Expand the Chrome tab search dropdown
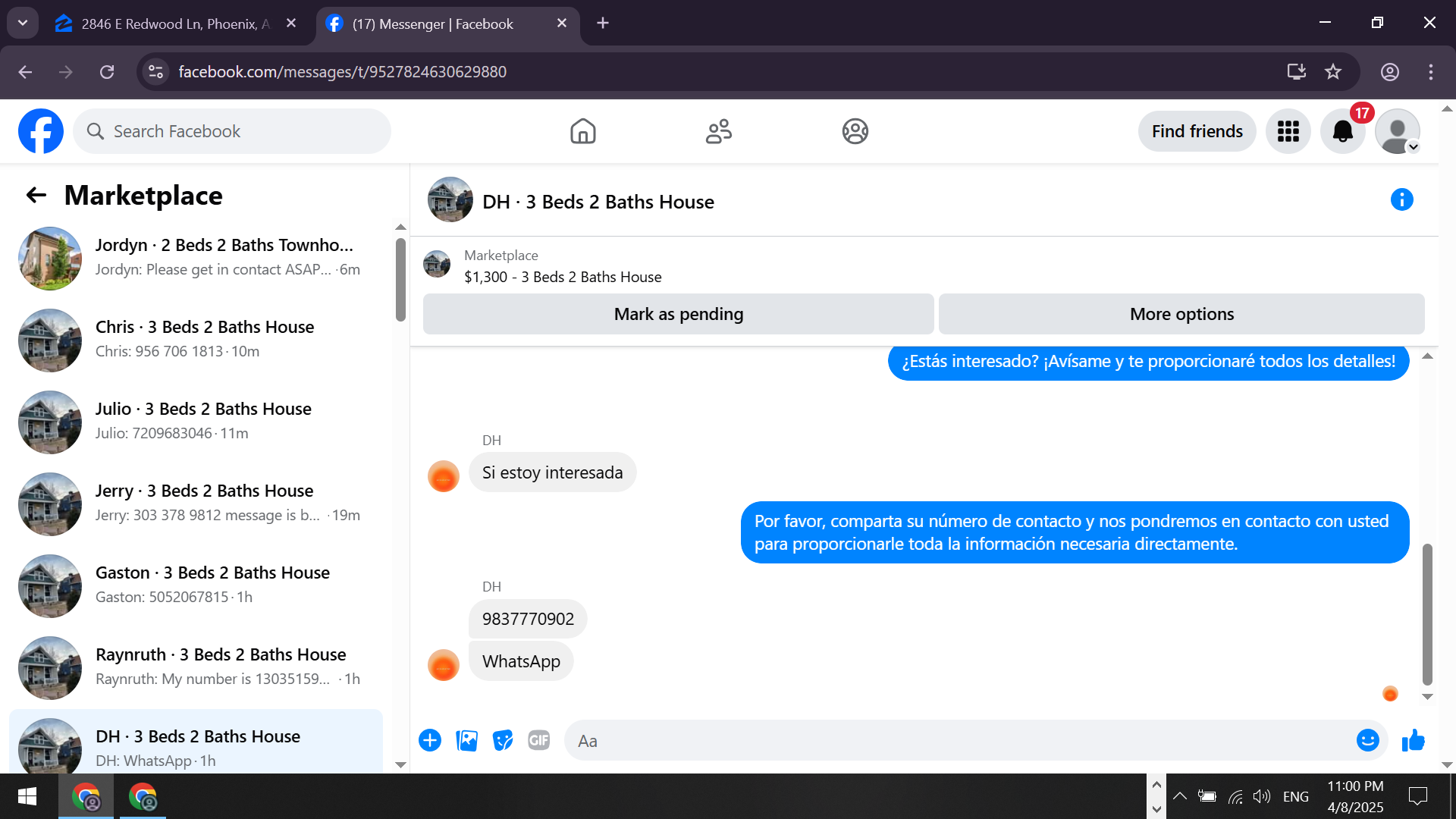Screen dimensions: 1456x819 click(23, 23)
